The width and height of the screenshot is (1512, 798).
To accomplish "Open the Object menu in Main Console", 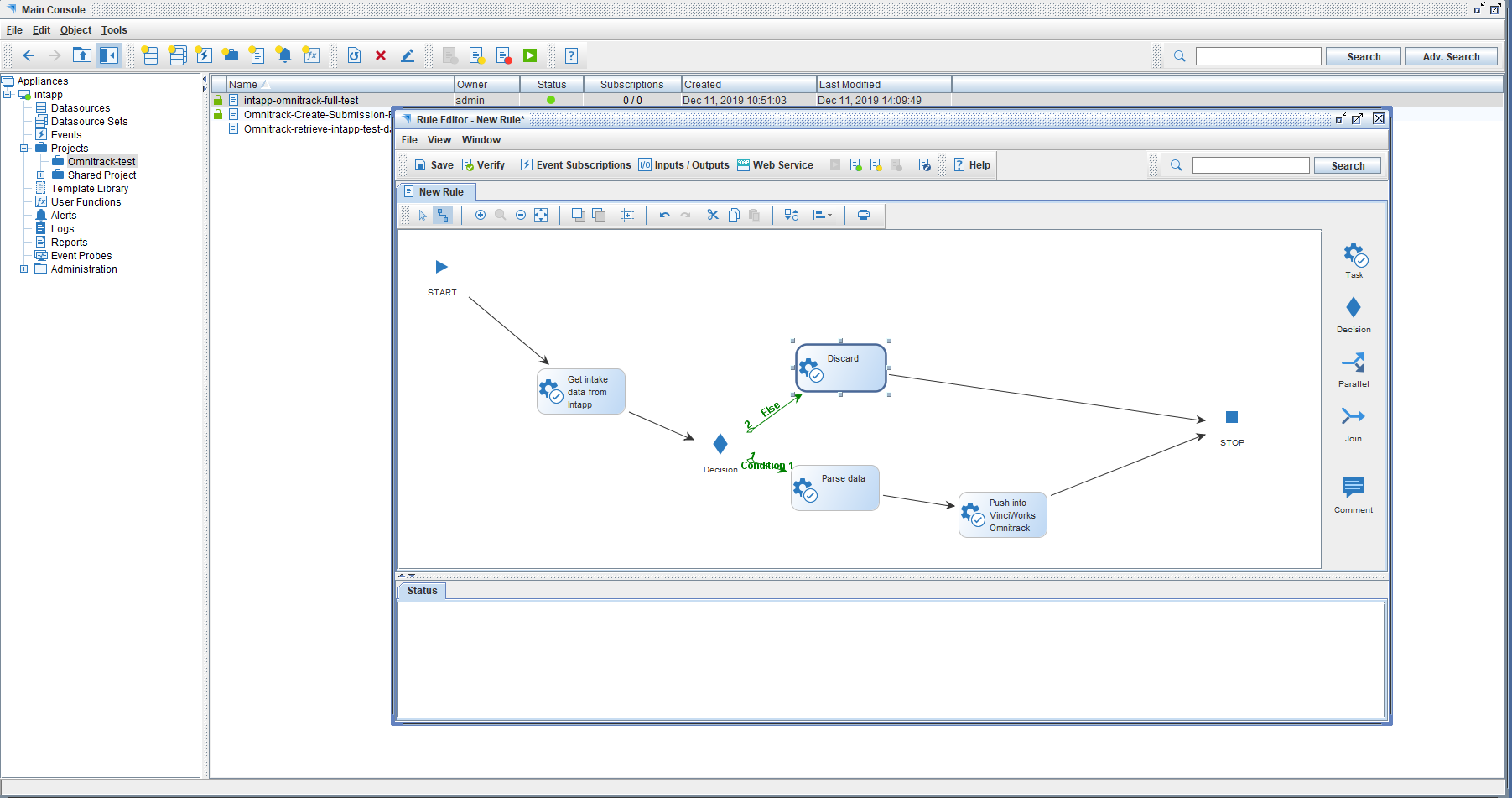I will (x=75, y=30).
